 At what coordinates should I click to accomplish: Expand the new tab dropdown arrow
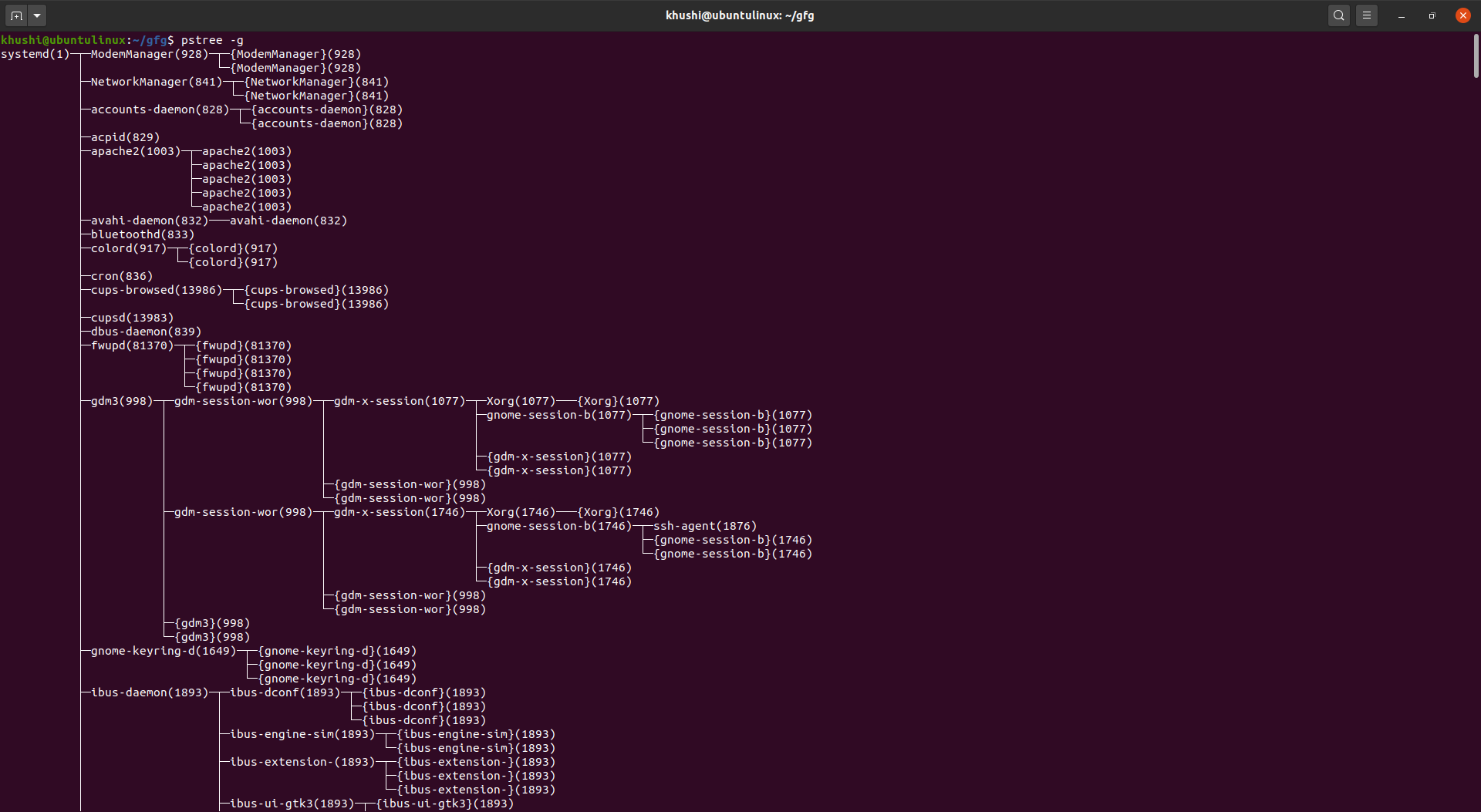pos(37,15)
